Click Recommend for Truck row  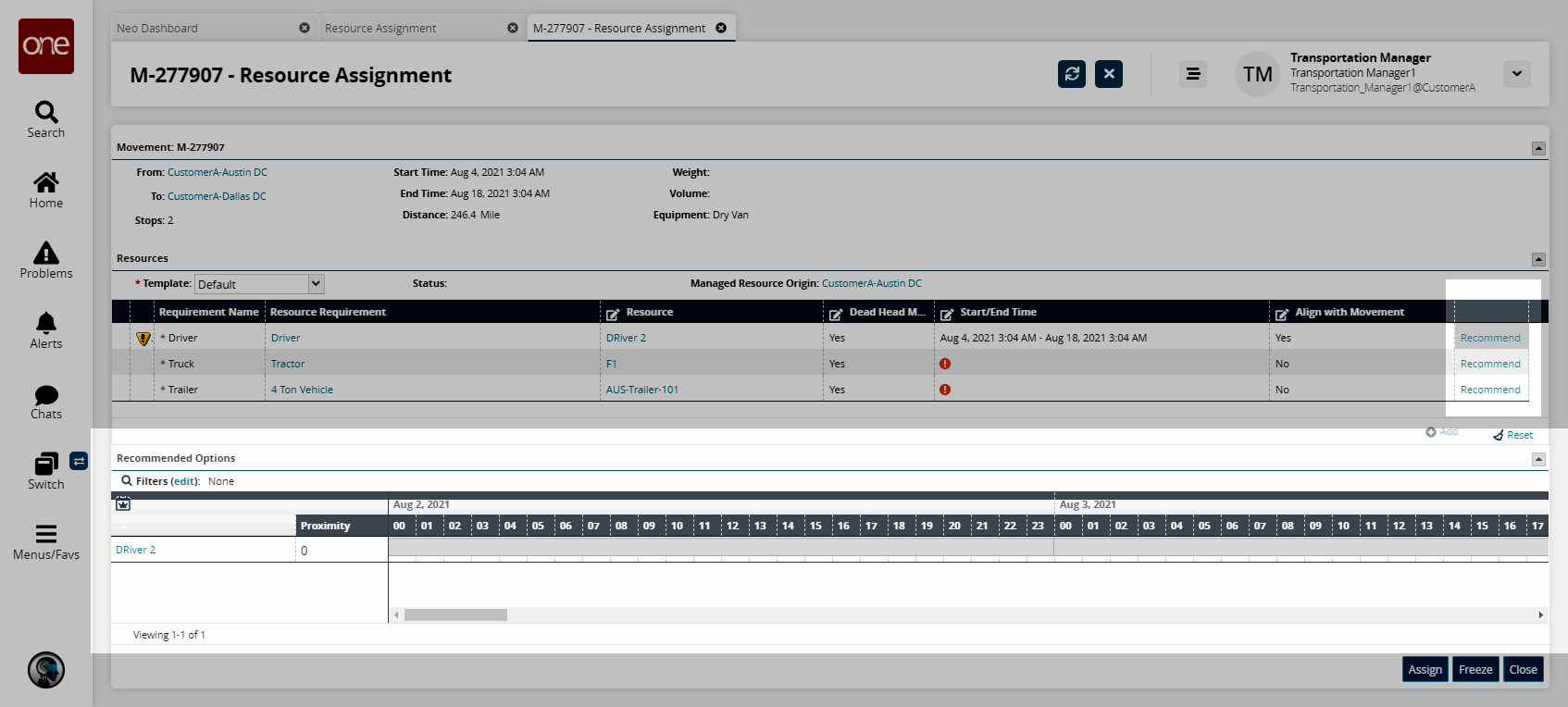1490,364
